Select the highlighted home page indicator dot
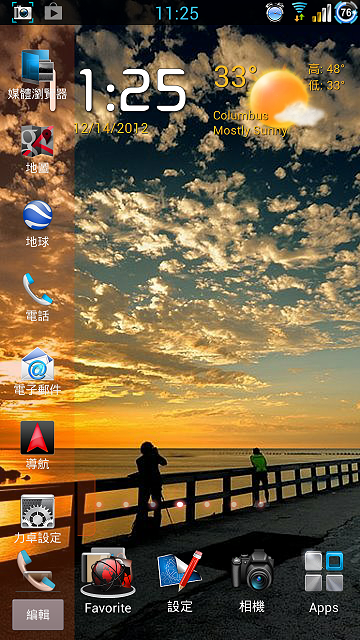Screen dimensions: 360x640 180,504
